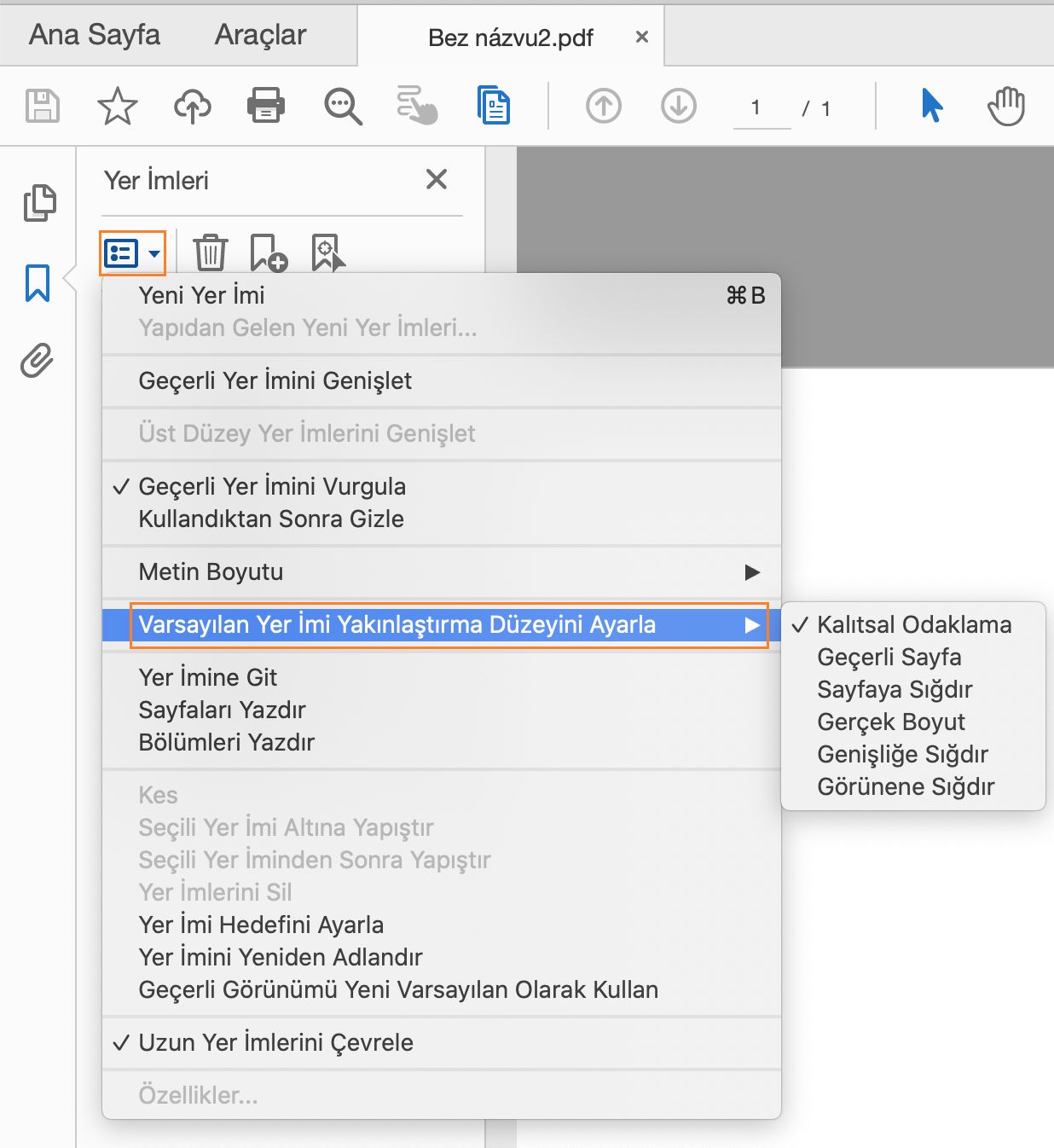Go to previous page arrow
The image size is (1054, 1148).
point(604,107)
